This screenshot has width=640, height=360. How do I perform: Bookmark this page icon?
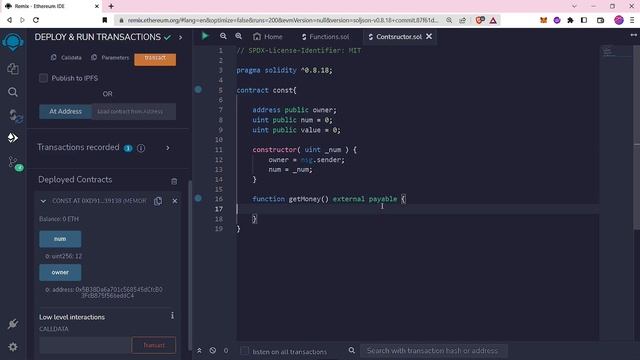pos(105,20)
